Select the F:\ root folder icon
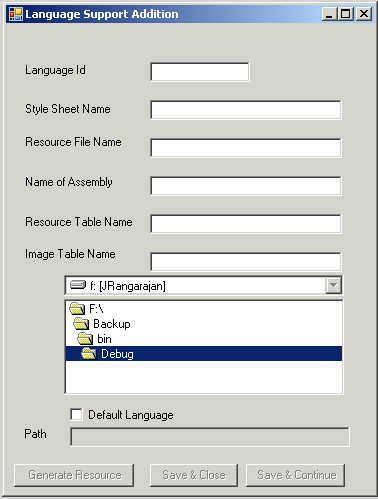This screenshot has width=378, height=499. point(77,309)
